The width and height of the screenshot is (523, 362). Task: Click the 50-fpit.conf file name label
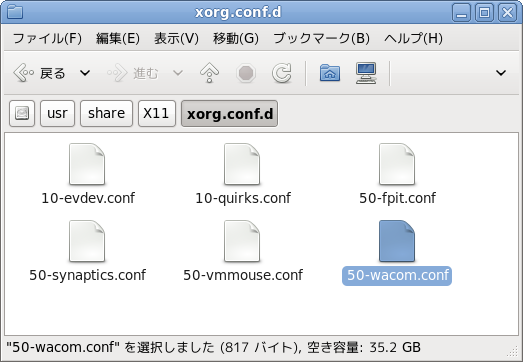[397, 198]
